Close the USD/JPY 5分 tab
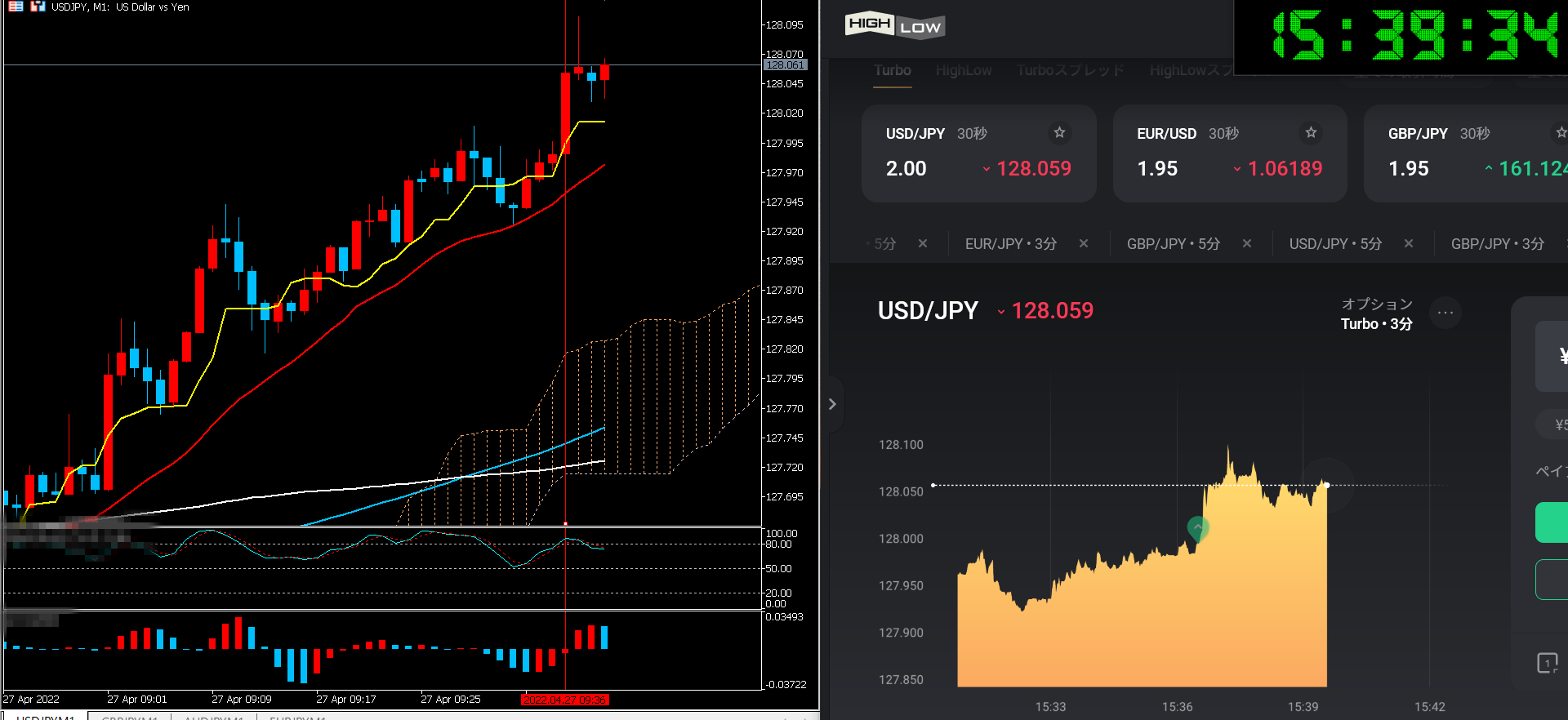1568x720 pixels. (x=1409, y=243)
